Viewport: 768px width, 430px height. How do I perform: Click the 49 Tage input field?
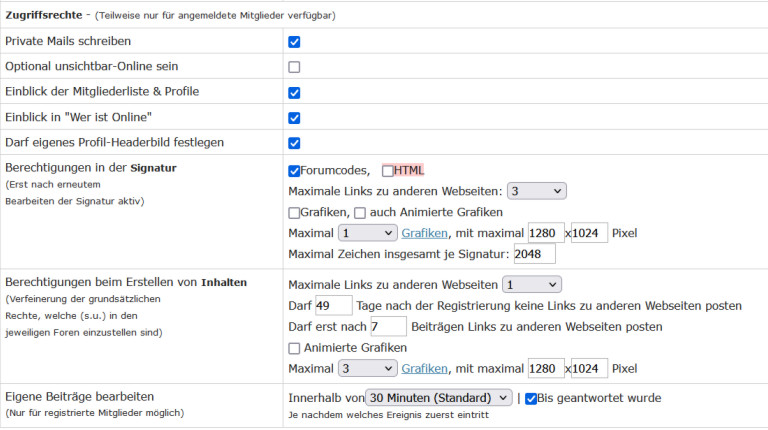[x=333, y=305]
